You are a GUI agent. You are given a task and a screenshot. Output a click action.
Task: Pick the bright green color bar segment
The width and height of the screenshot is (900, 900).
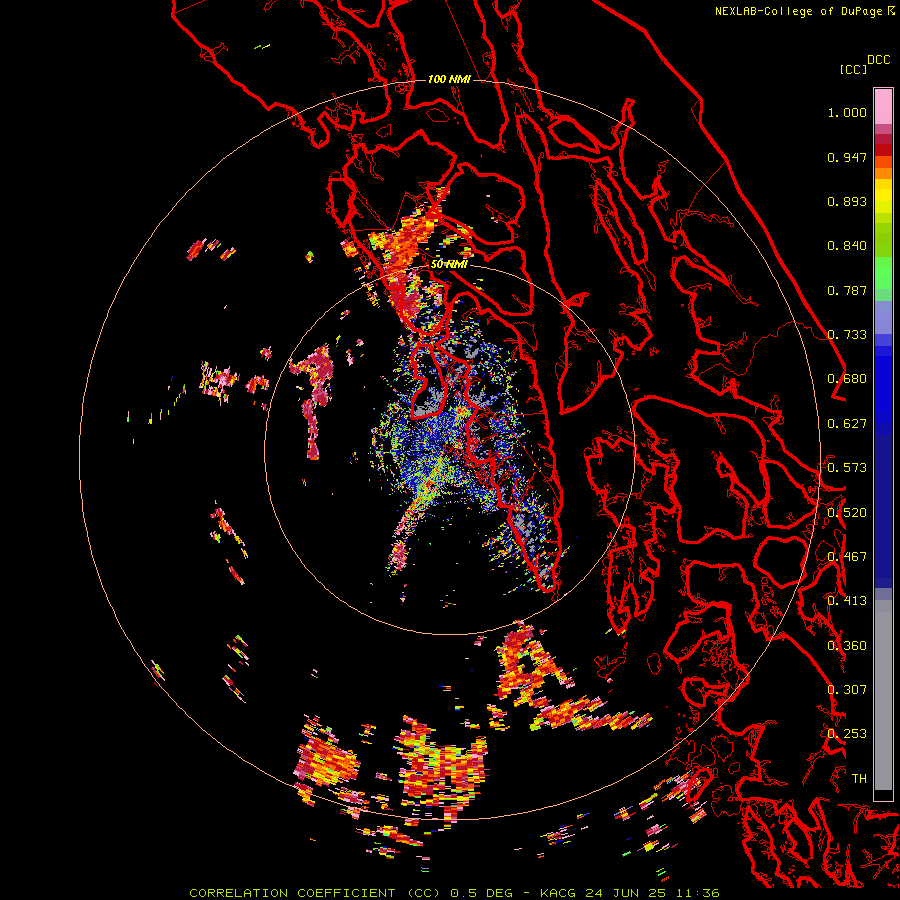click(x=883, y=273)
